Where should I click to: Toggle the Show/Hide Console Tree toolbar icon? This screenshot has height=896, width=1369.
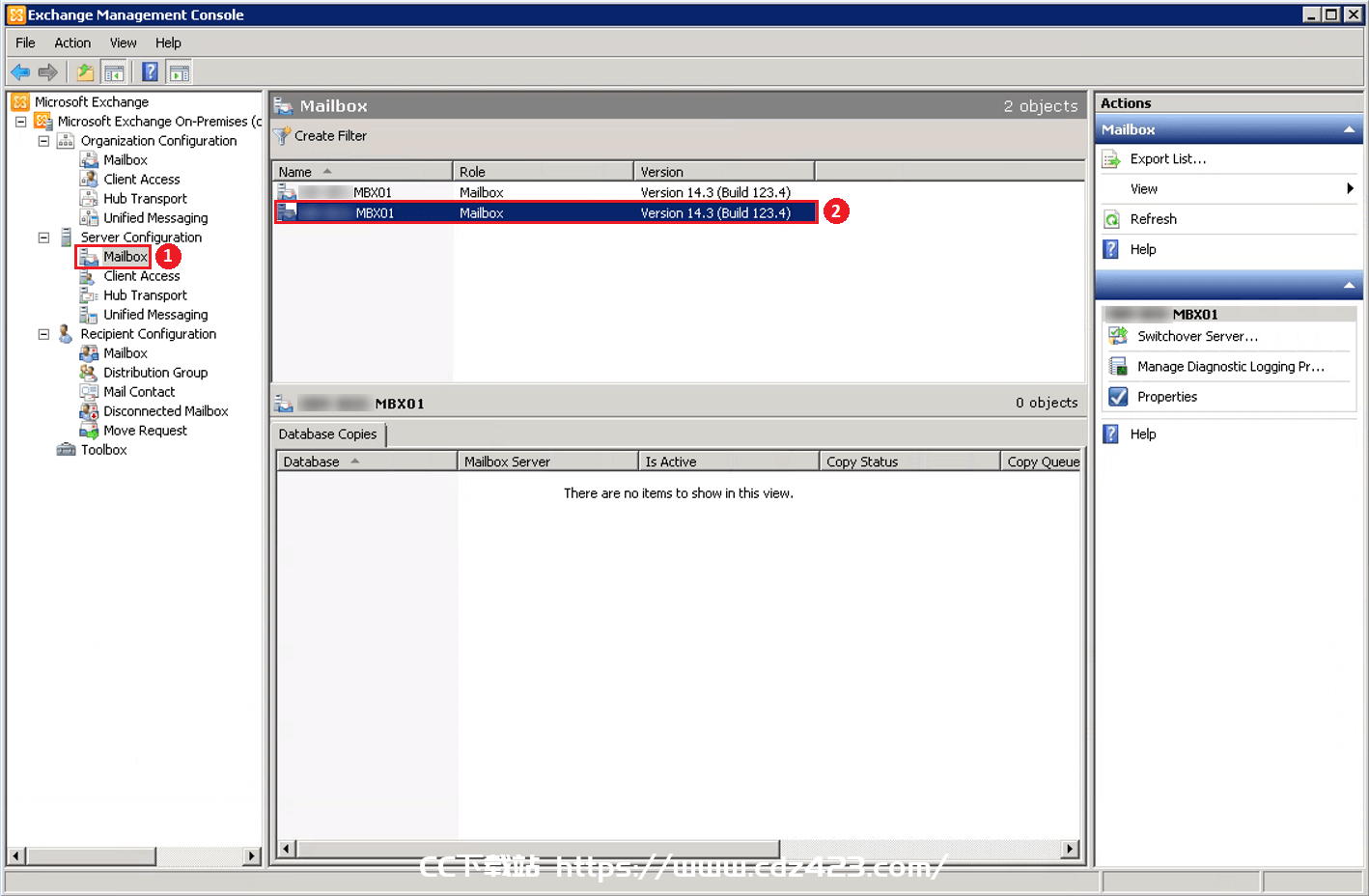[x=114, y=72]
